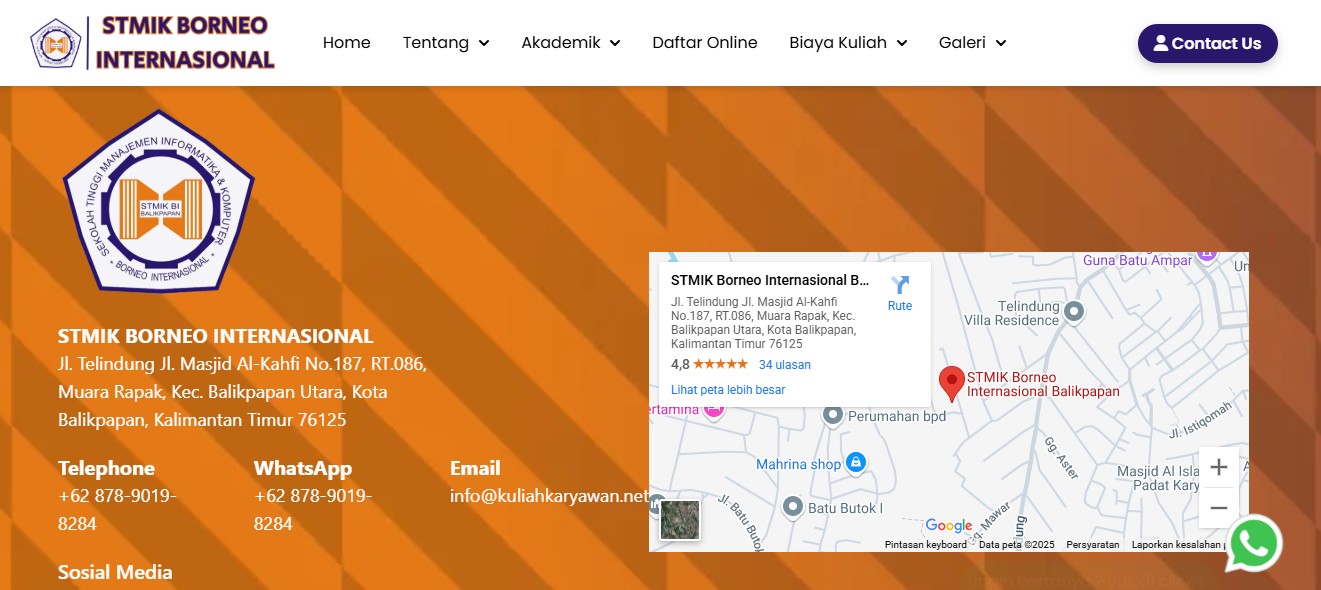Click the Sosial Media heading
1321x590 pixels.
pos(115,572)
